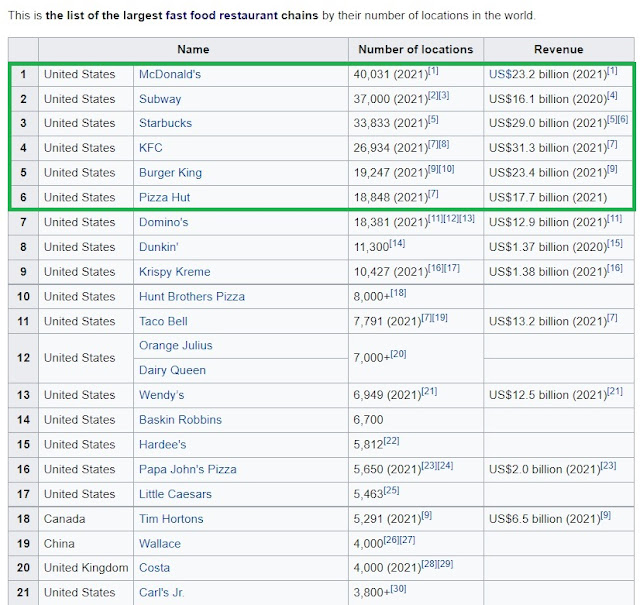Open citation [20] beside 7,000+
This screenshot has width=640, height=605.
pos(398,354)
